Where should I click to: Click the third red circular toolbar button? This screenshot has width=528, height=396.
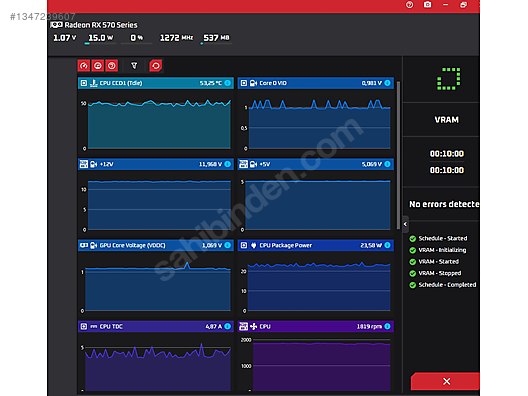112,66
